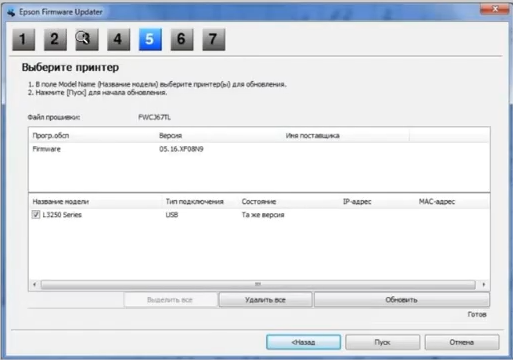The width and height of the screenshot is (513, 360).
Task: Click scrollbar right arrow
Action: (x=484, y=285)
